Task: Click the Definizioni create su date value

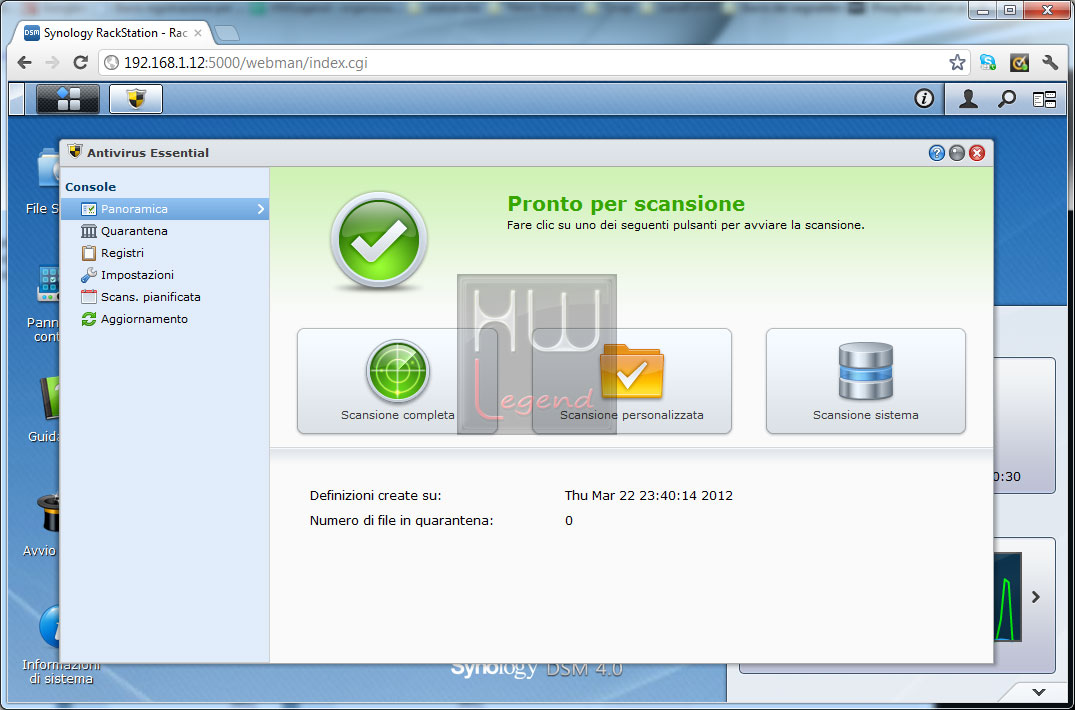Action: click(x=649, y=495)
